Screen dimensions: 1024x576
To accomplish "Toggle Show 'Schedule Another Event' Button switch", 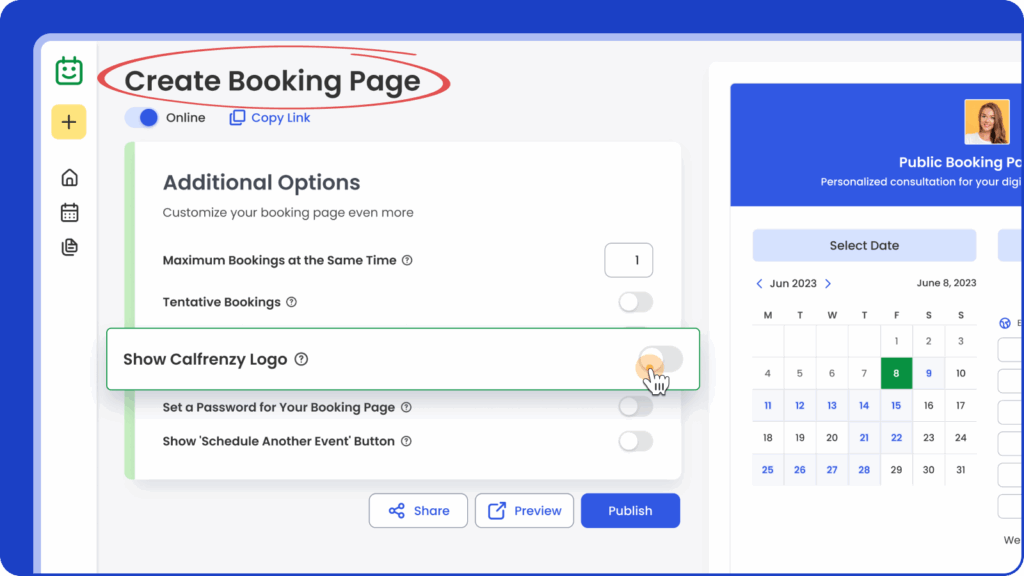I will [635, 441].
